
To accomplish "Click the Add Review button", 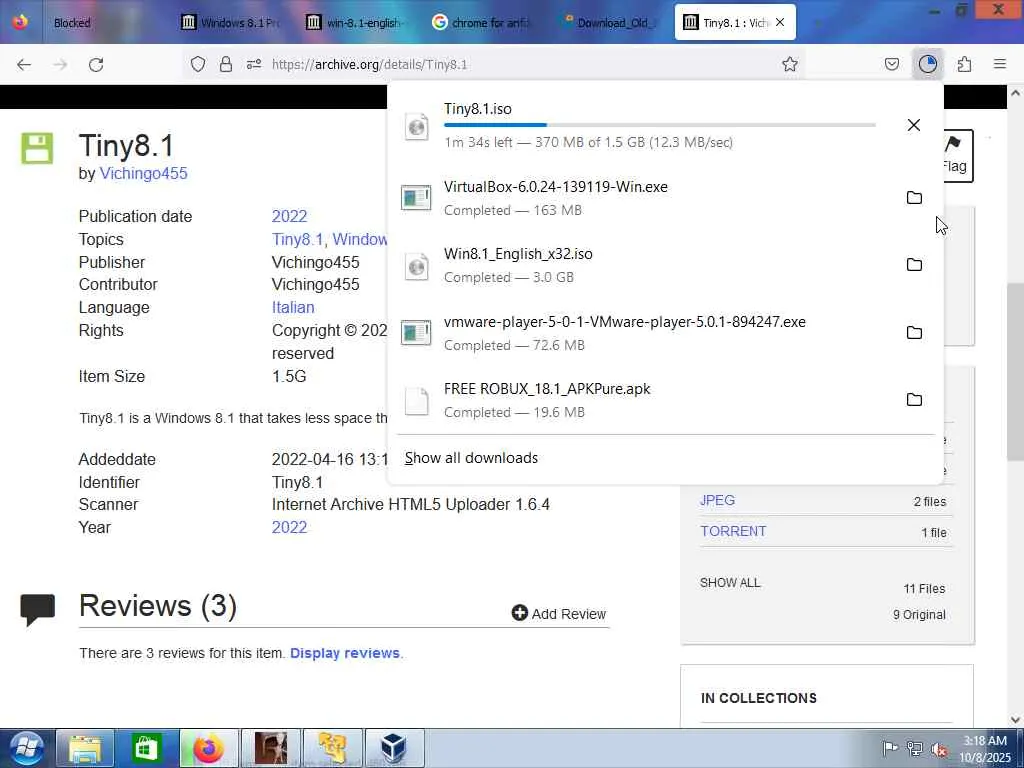I will tap(559, 613).
